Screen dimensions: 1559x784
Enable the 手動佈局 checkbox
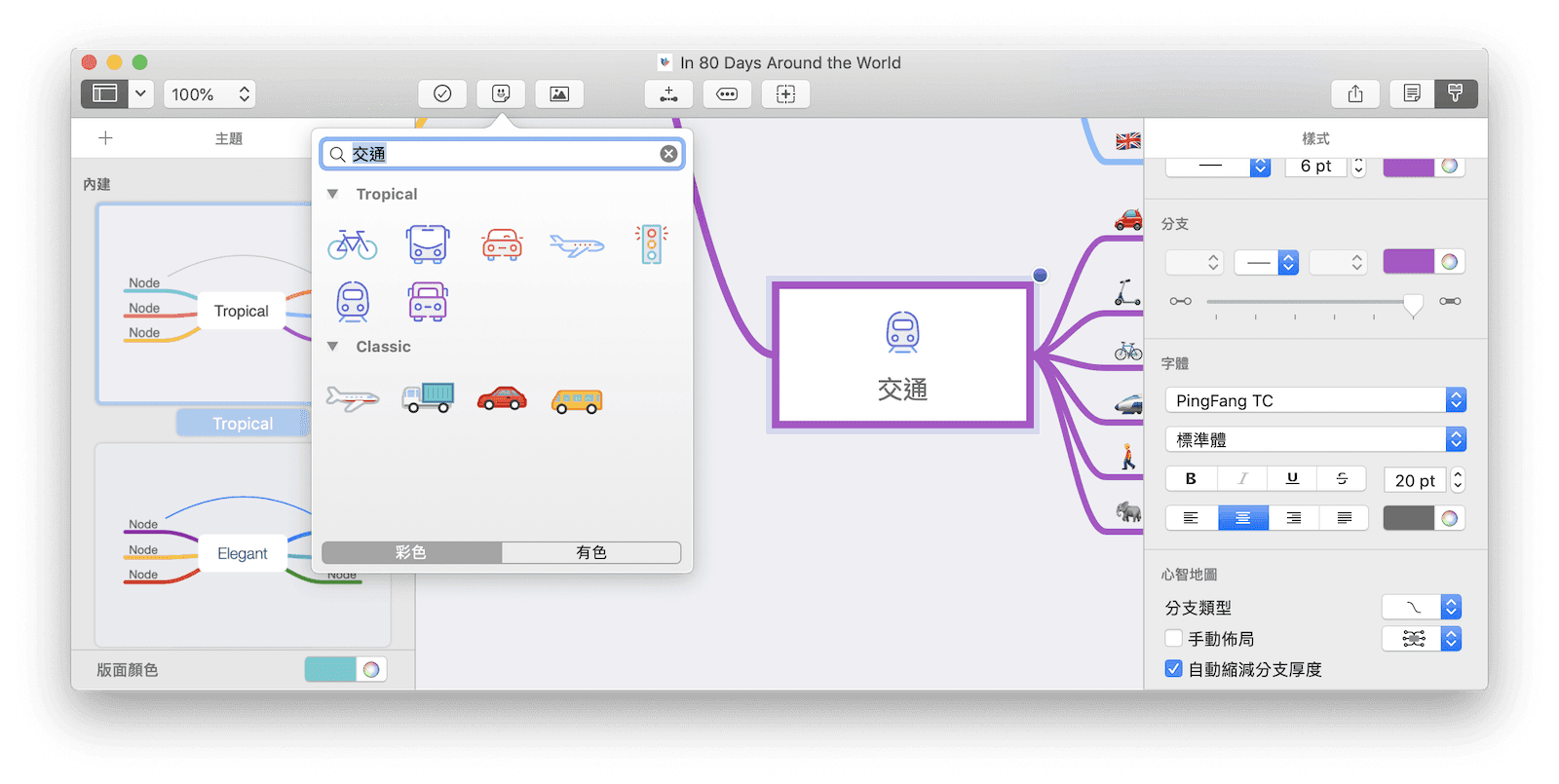1174,639
